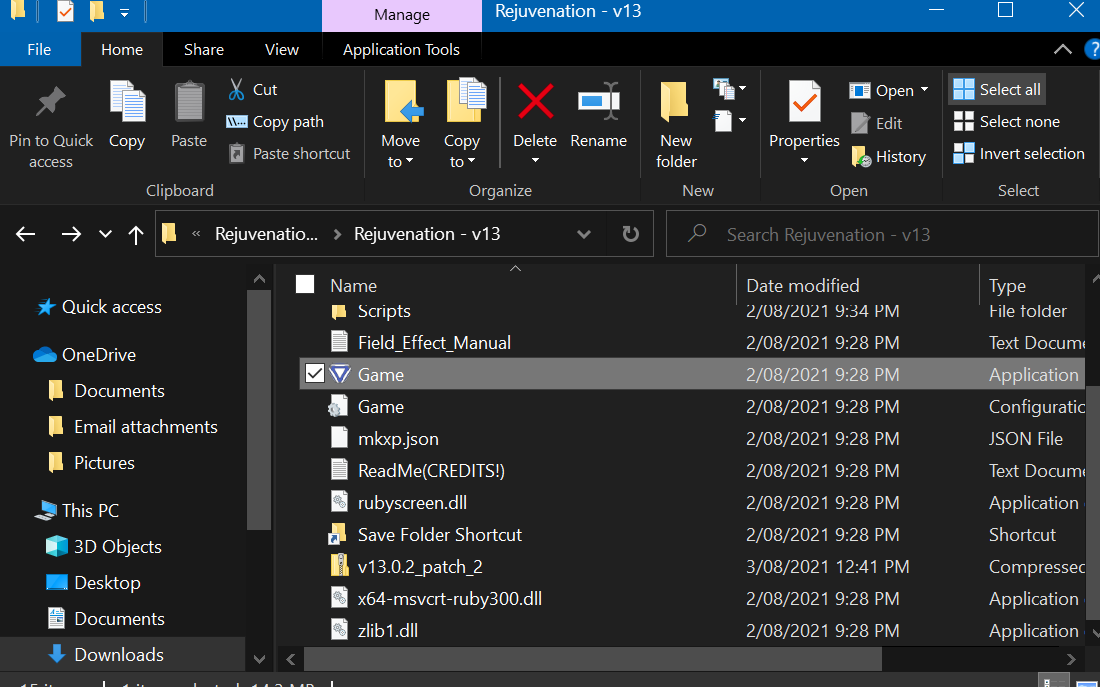Open Downloads in navigation pane

click(x=119, y=655)
